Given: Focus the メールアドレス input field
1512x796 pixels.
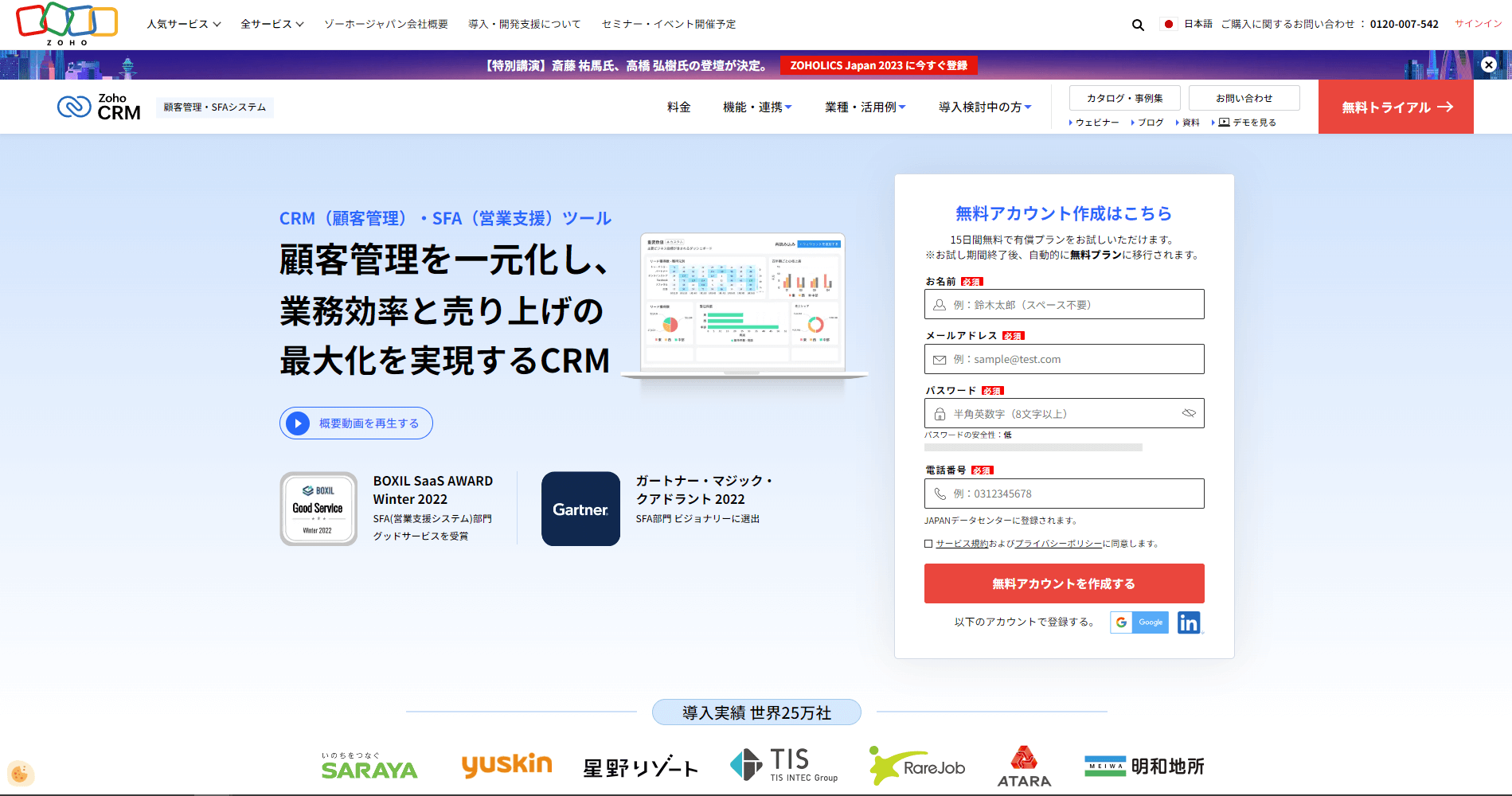Looking at the screenshot, I should (x=1064, y=359).
